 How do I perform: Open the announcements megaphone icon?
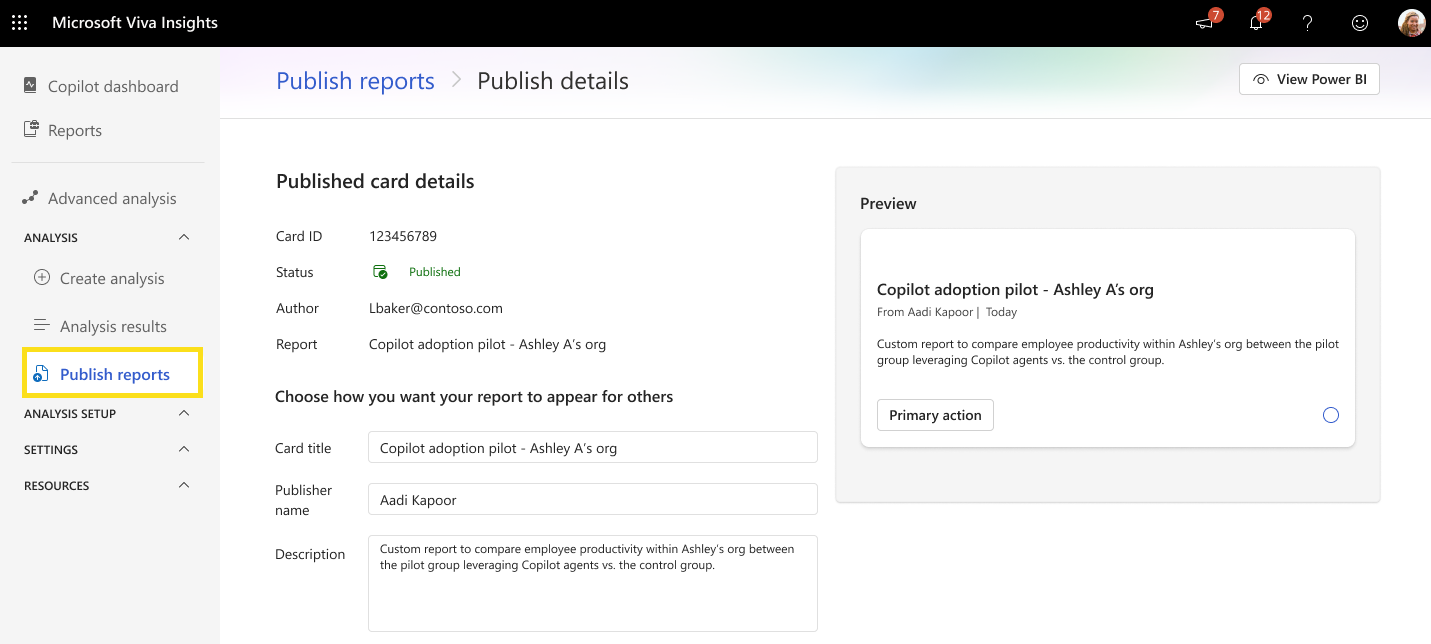point(1205,23)
